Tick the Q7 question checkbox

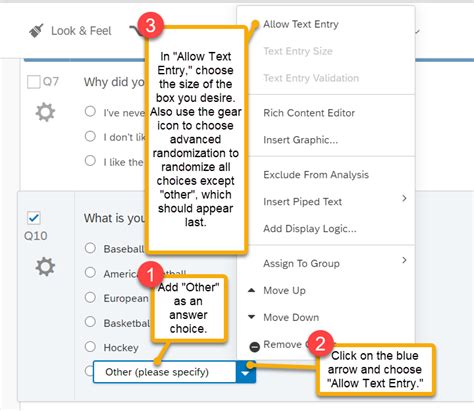(33, 82)
